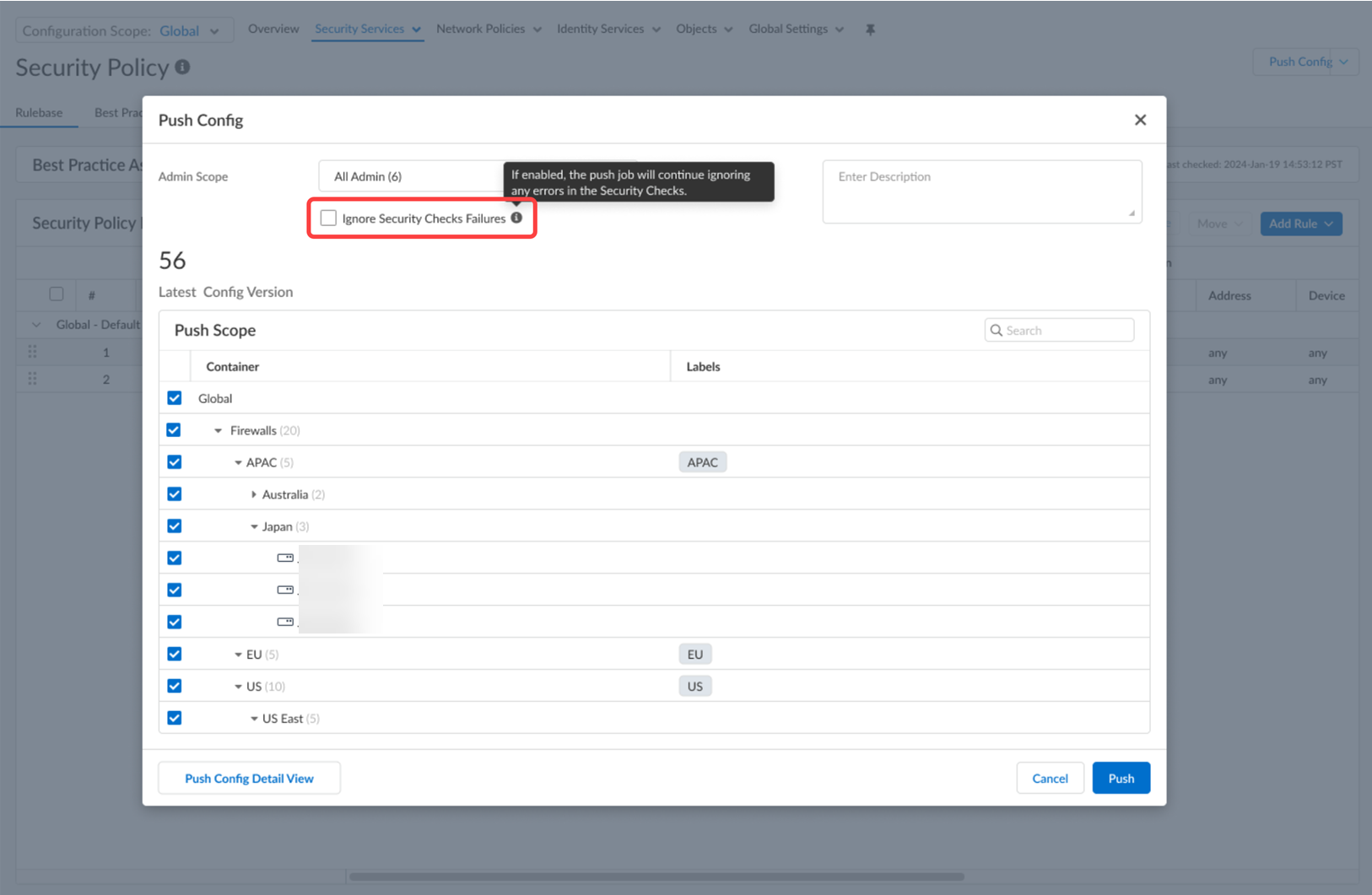Image resolution: width=1372 pixels, height=895 pixels.
Task: Click the Enter Description text field
Action: pos(981,191)
